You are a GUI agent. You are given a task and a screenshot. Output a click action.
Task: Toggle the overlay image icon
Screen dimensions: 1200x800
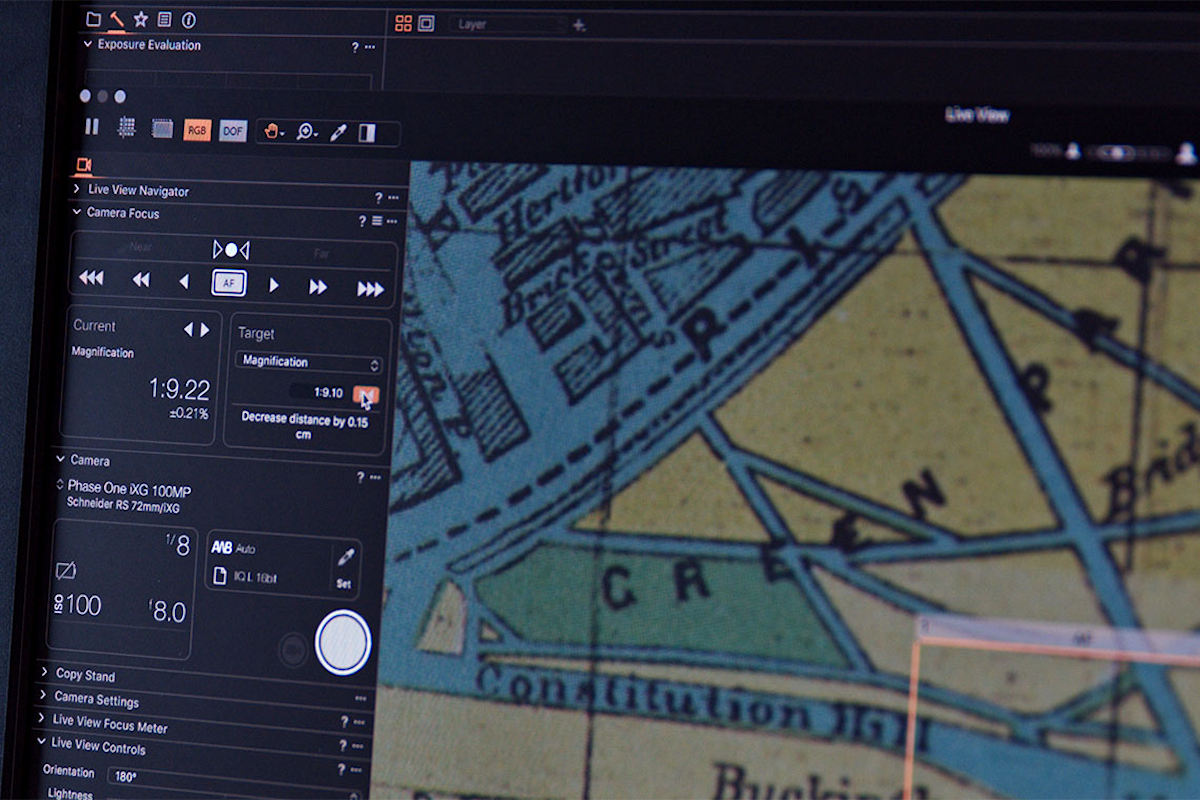pos(161,128)
